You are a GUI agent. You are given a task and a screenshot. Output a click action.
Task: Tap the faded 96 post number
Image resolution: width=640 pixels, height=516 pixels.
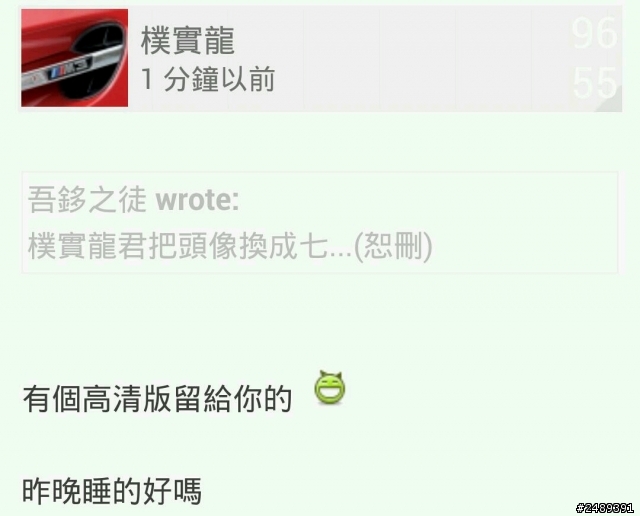point(594,33)
